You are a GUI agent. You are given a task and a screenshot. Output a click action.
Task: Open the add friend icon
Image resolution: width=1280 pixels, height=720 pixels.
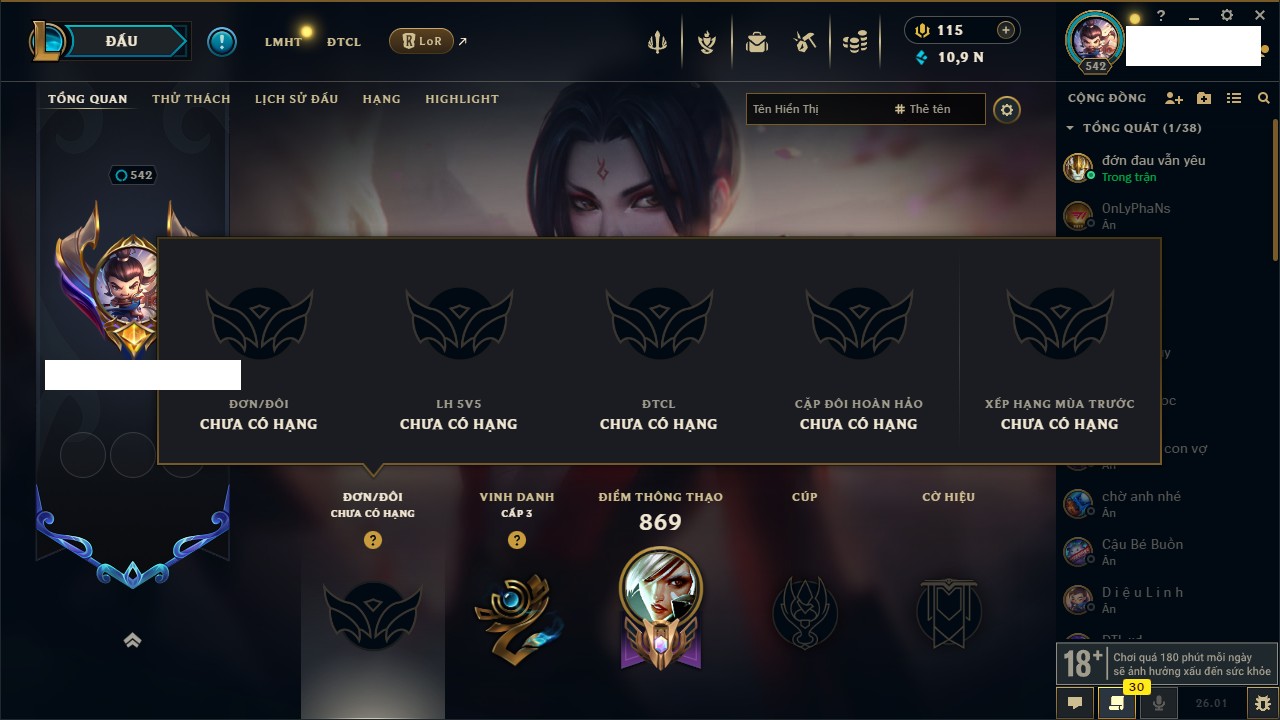[x=1174, y=98]
